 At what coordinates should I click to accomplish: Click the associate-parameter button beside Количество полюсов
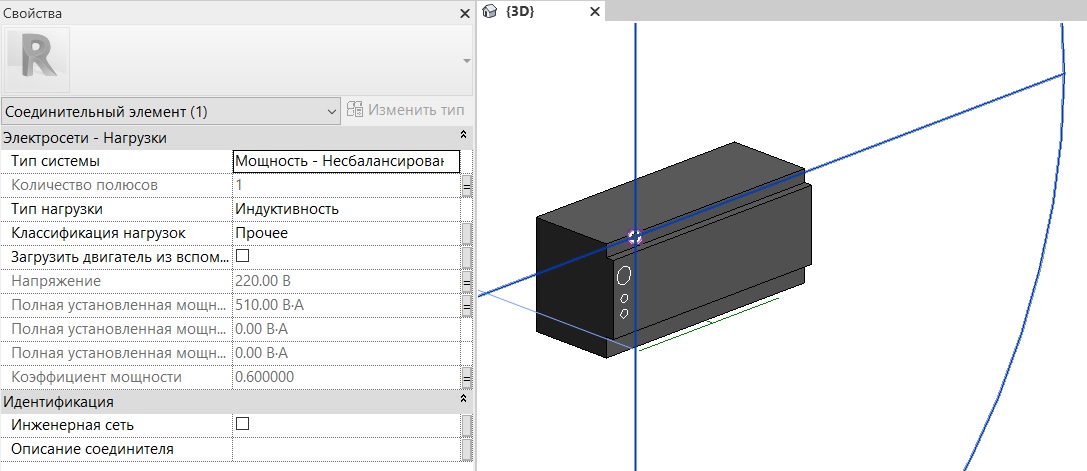(x=466, y=186)
